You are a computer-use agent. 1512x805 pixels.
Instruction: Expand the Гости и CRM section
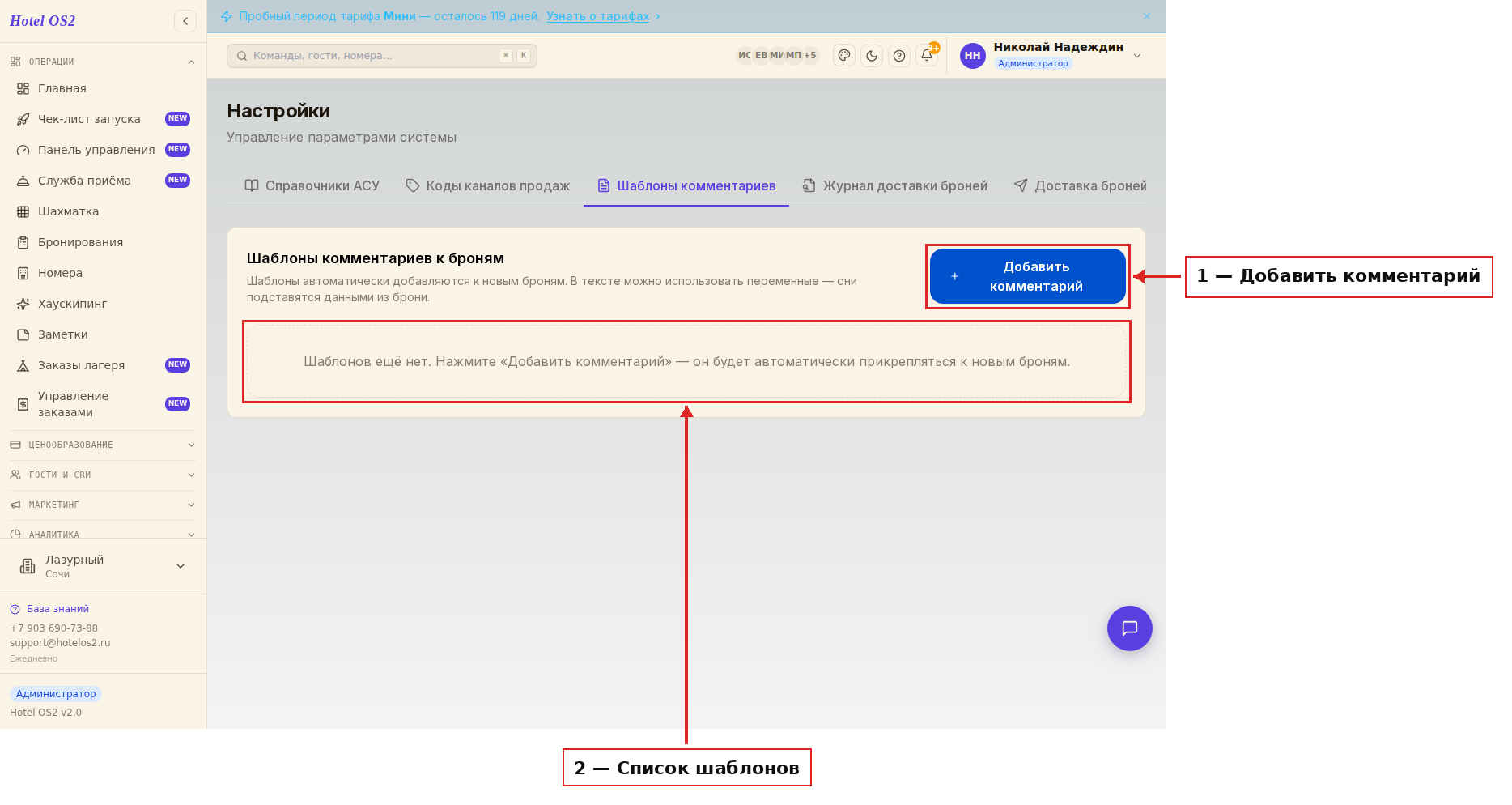pyautogui.click(x=103, y=475)
